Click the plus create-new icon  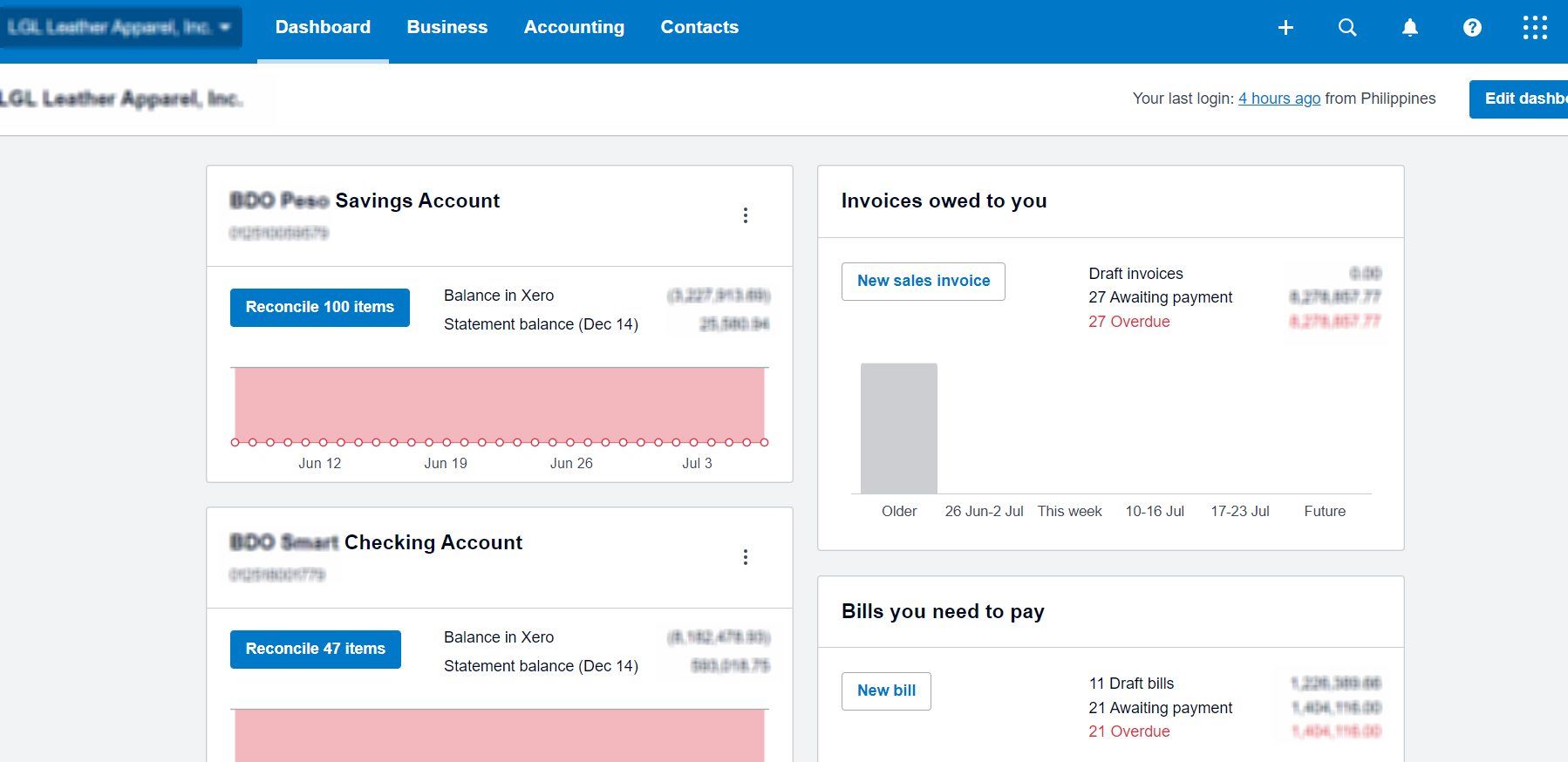(1285, 28)
